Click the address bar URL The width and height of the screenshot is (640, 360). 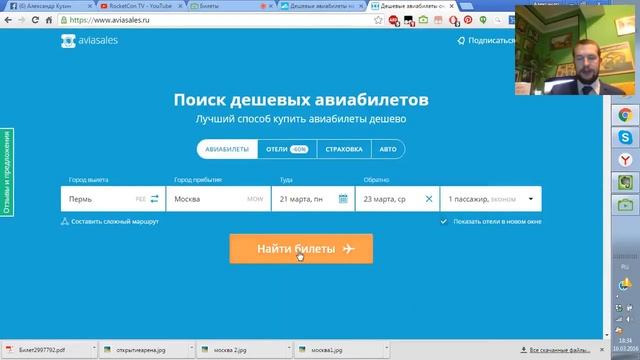109,20
